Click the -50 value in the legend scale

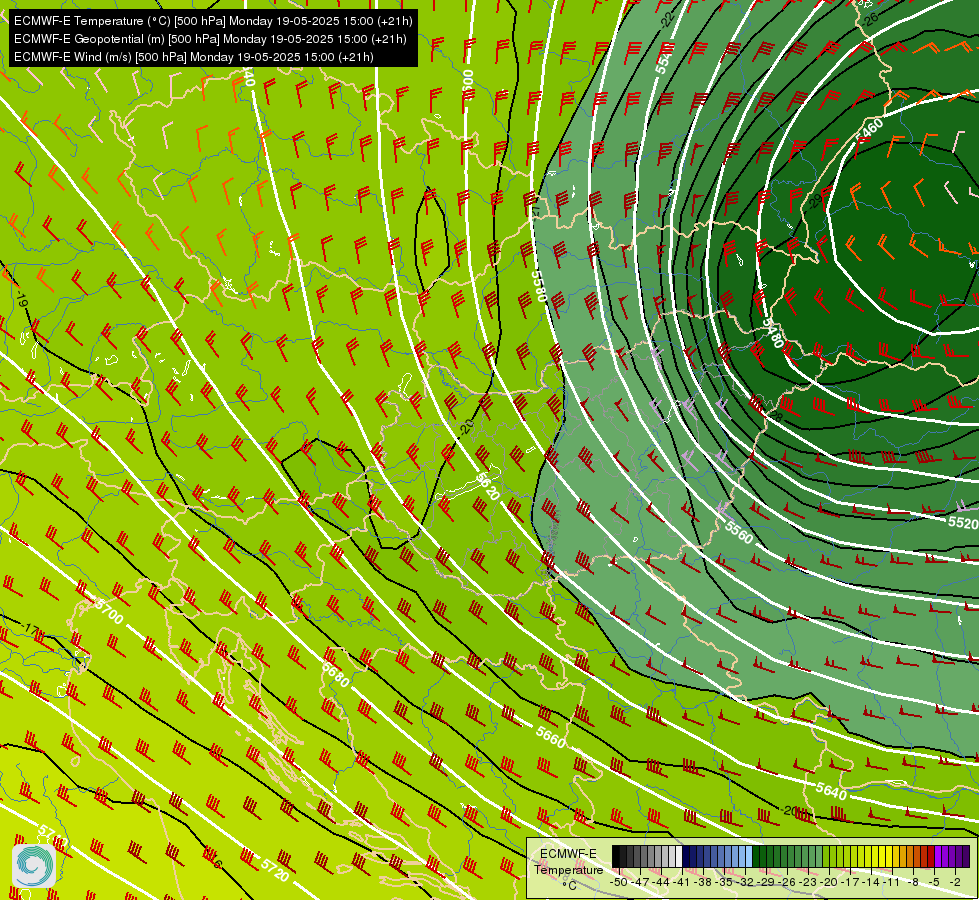619,883
